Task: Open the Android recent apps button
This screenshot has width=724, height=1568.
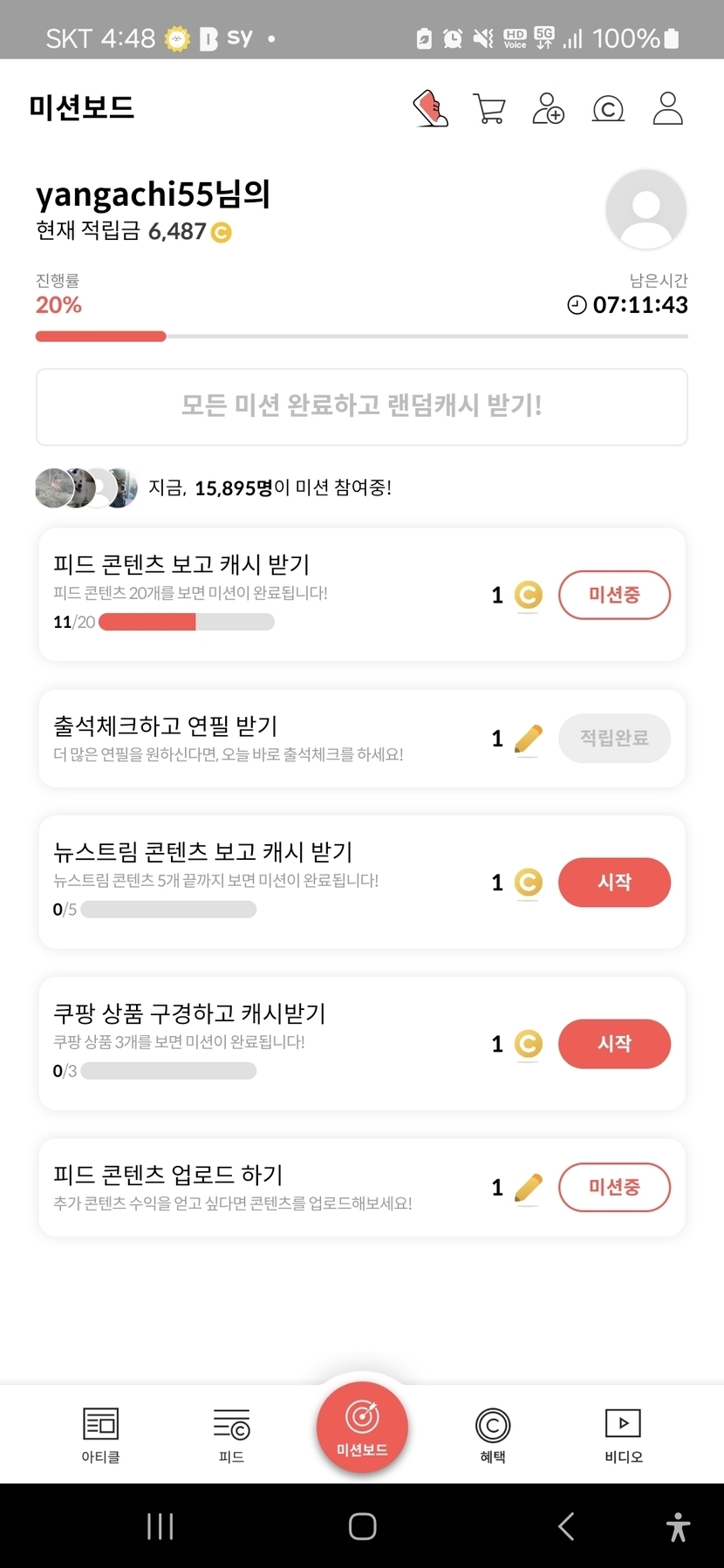Action: (161, 1526)
